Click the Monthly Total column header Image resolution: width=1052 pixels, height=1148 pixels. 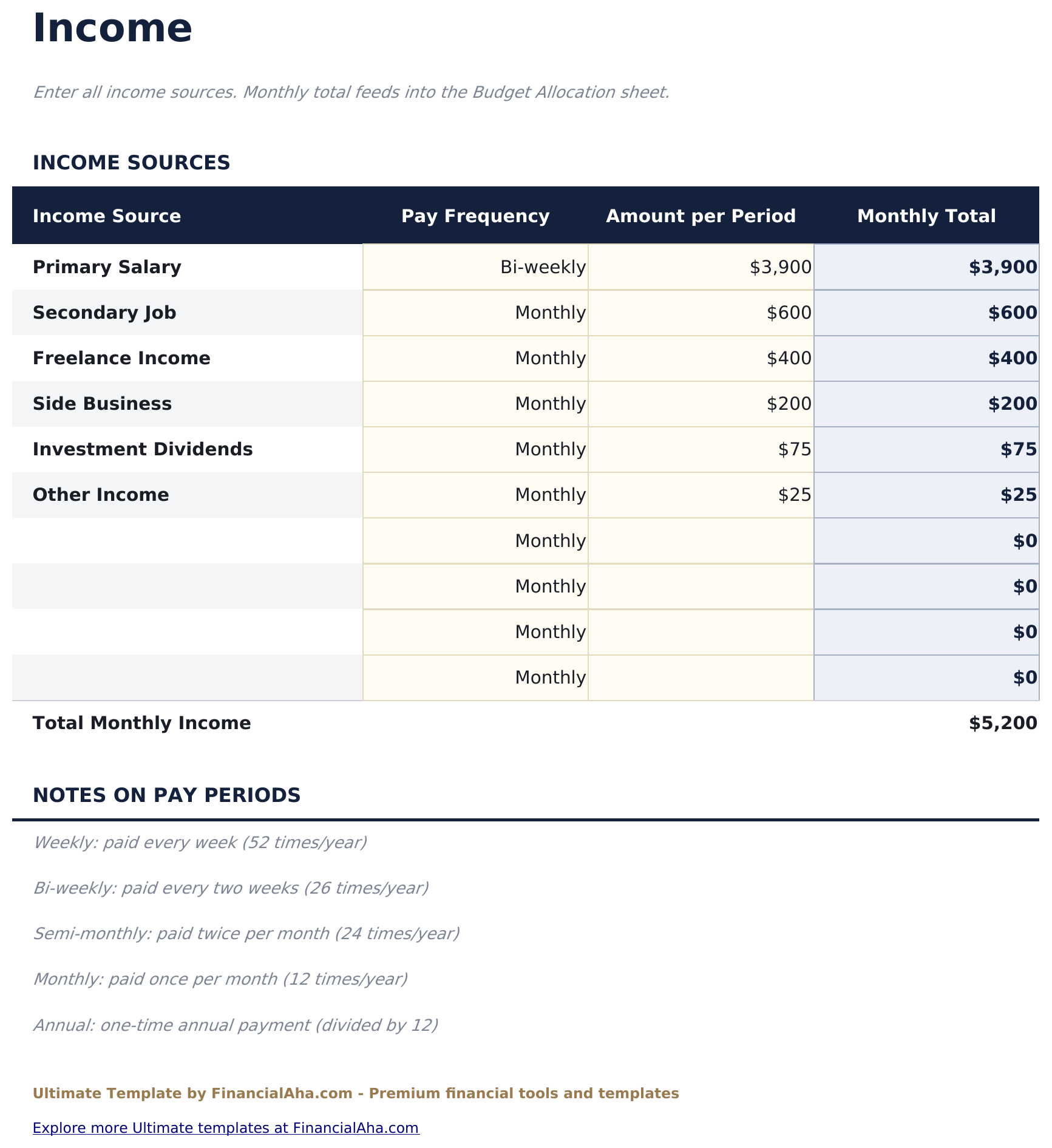pos(926,216)
